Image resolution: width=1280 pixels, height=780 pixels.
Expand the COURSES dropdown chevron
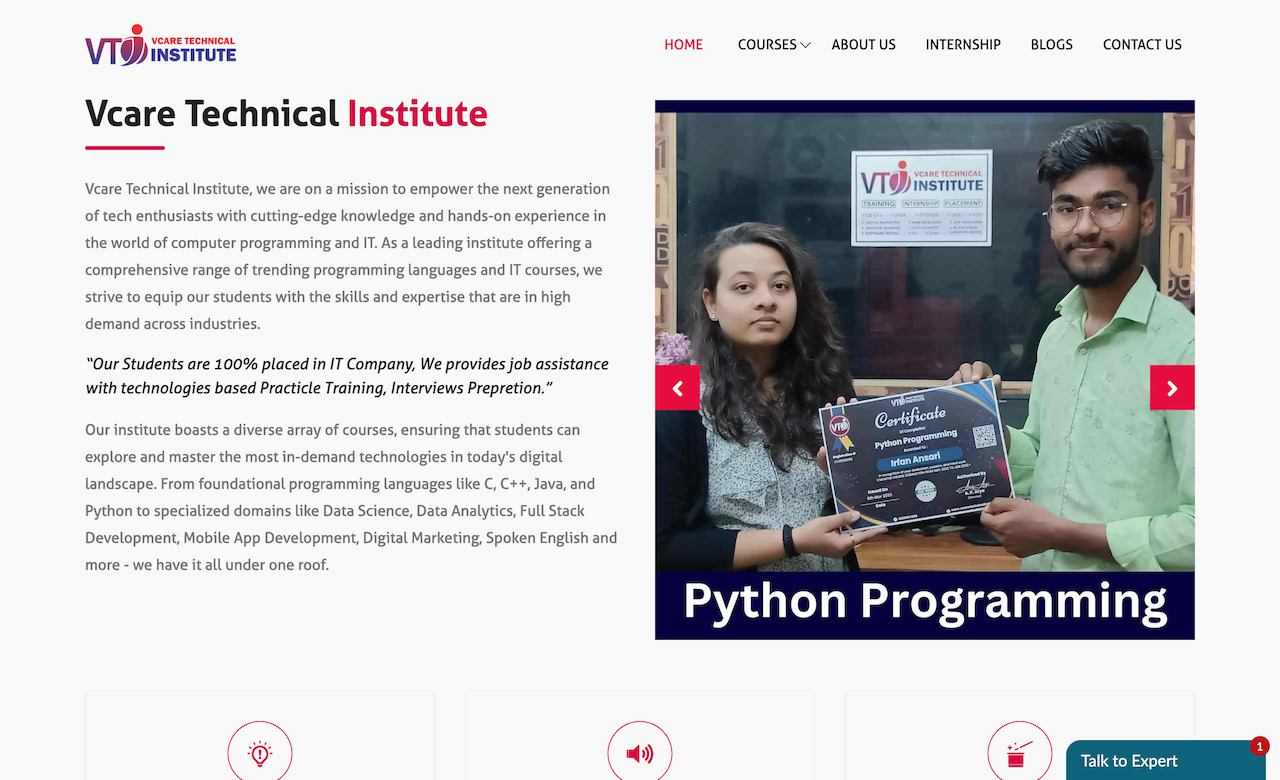(x=805, y=46)
